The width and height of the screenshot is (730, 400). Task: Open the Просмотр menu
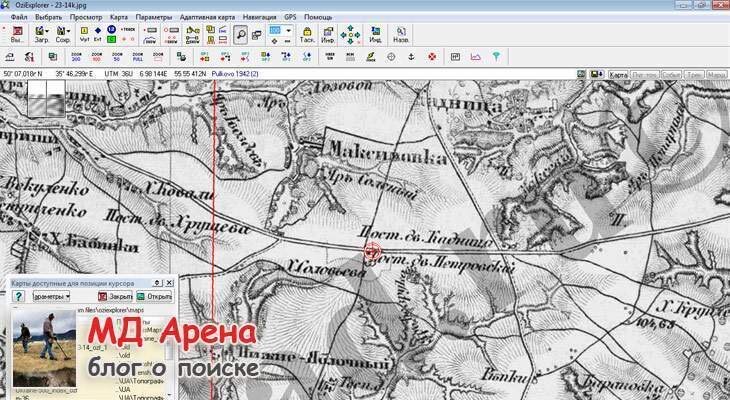[86, 17]
